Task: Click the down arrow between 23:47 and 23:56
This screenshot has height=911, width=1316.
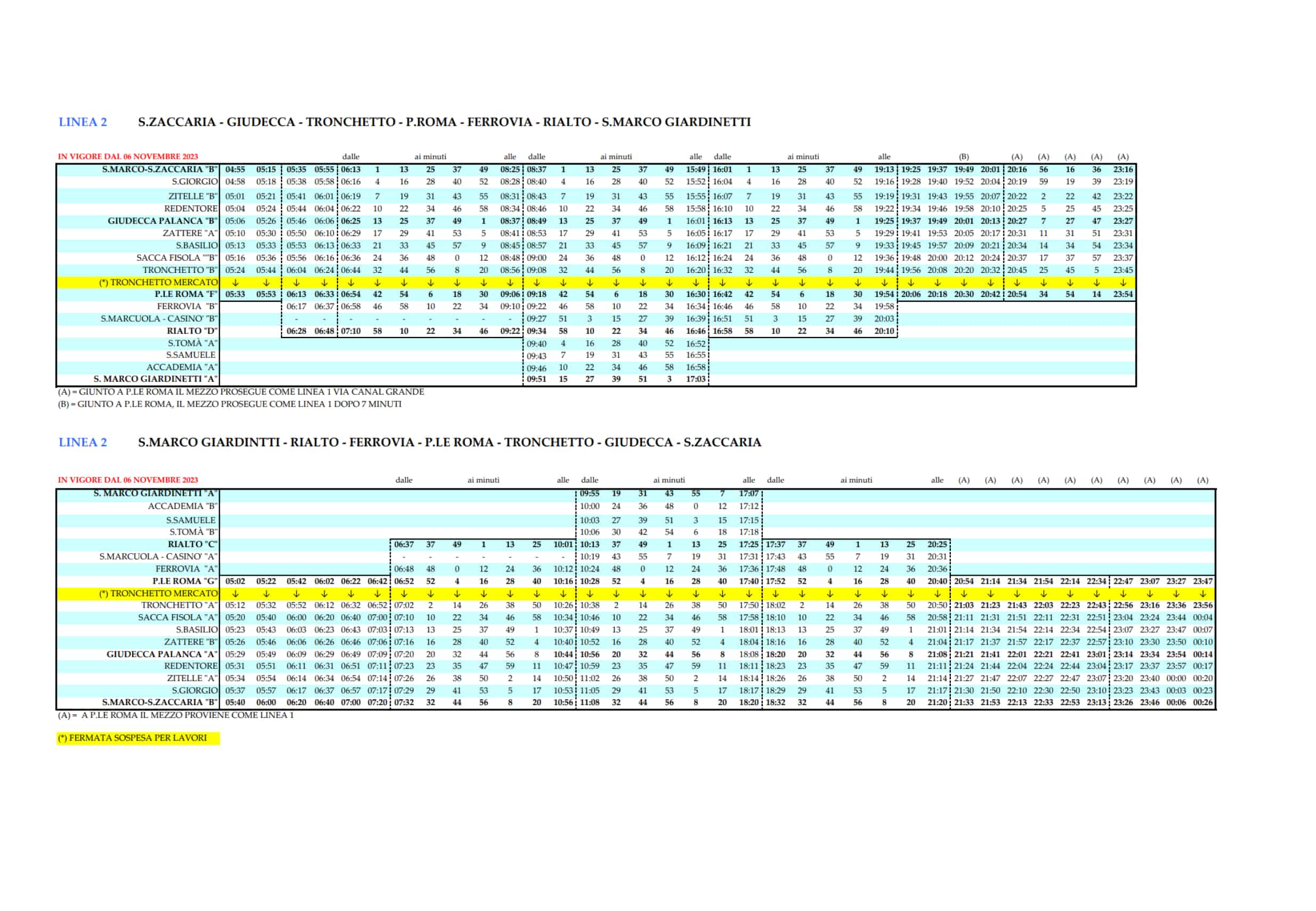Action: coord(1202,594)
